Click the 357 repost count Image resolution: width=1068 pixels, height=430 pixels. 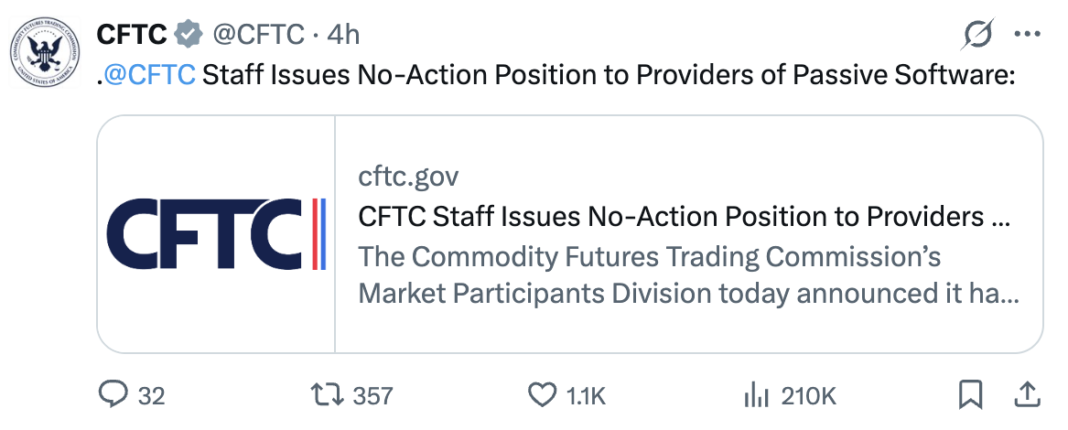[x=373, y=396]
